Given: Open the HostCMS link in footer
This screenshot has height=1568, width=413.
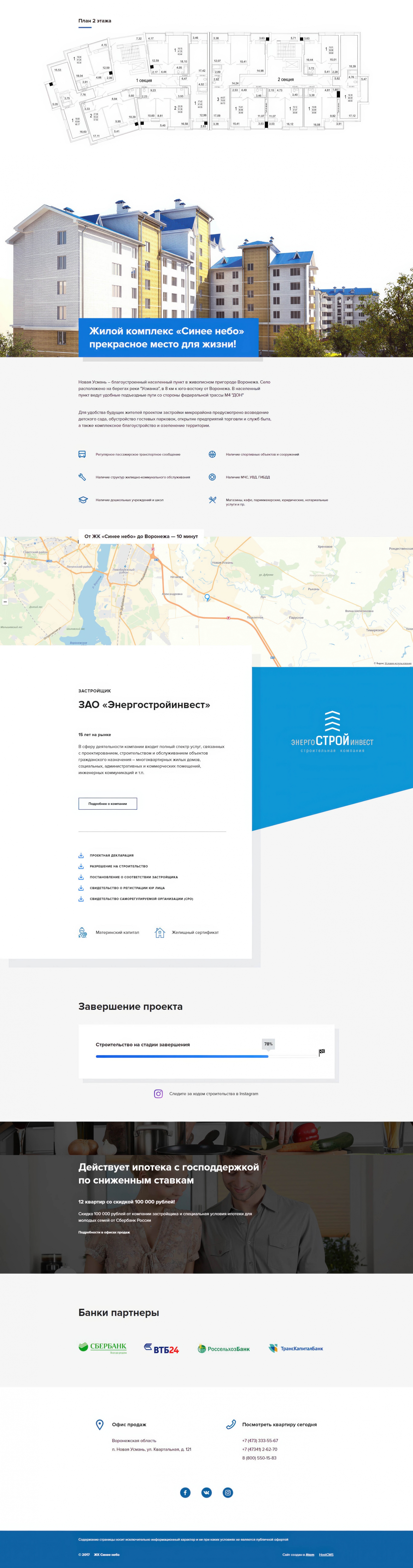Looking at the screenshot, I should click(326, 1555).
